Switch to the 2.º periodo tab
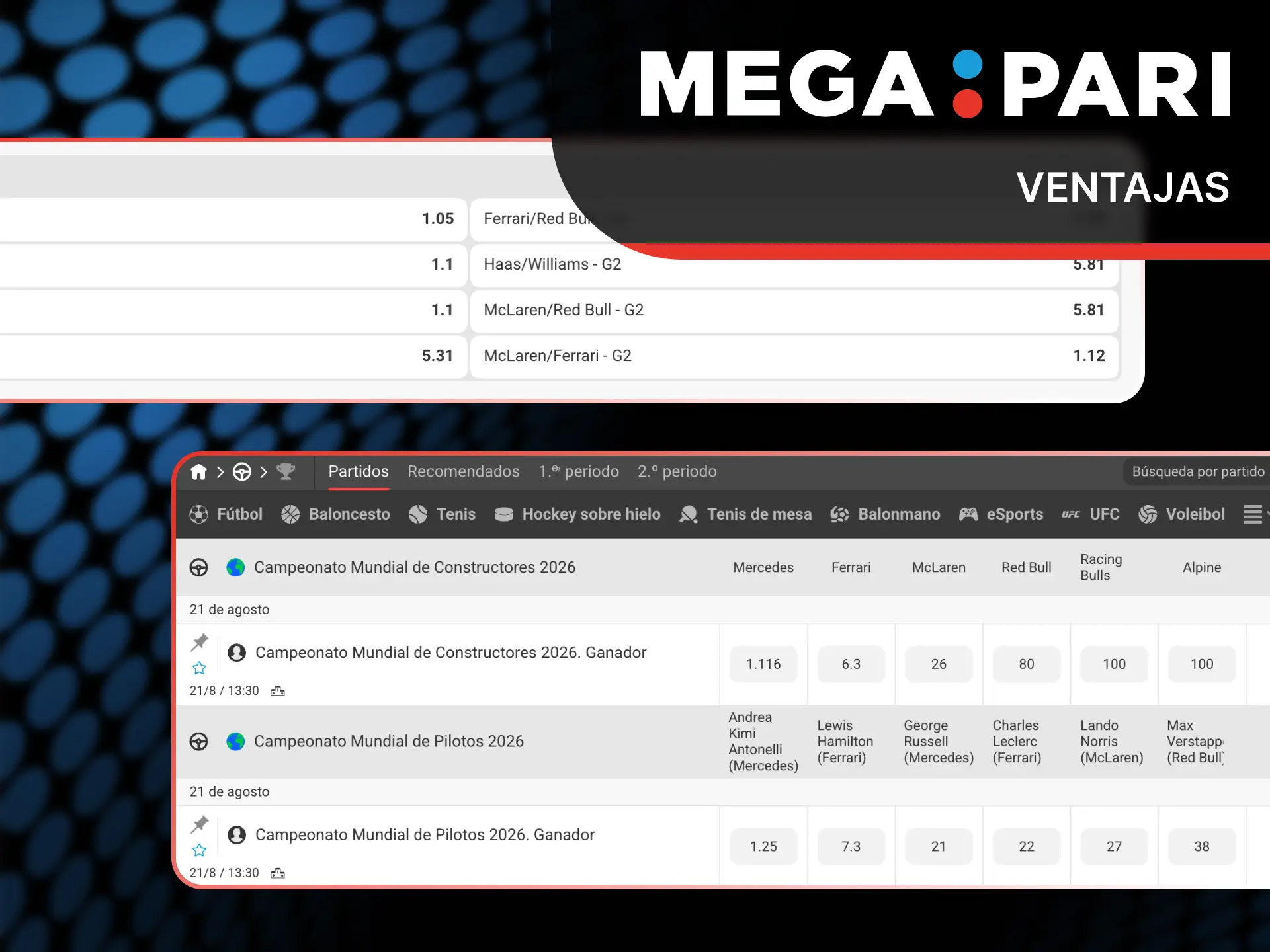Viewport: 1270px width, 952px height. [x=677, y=472]
